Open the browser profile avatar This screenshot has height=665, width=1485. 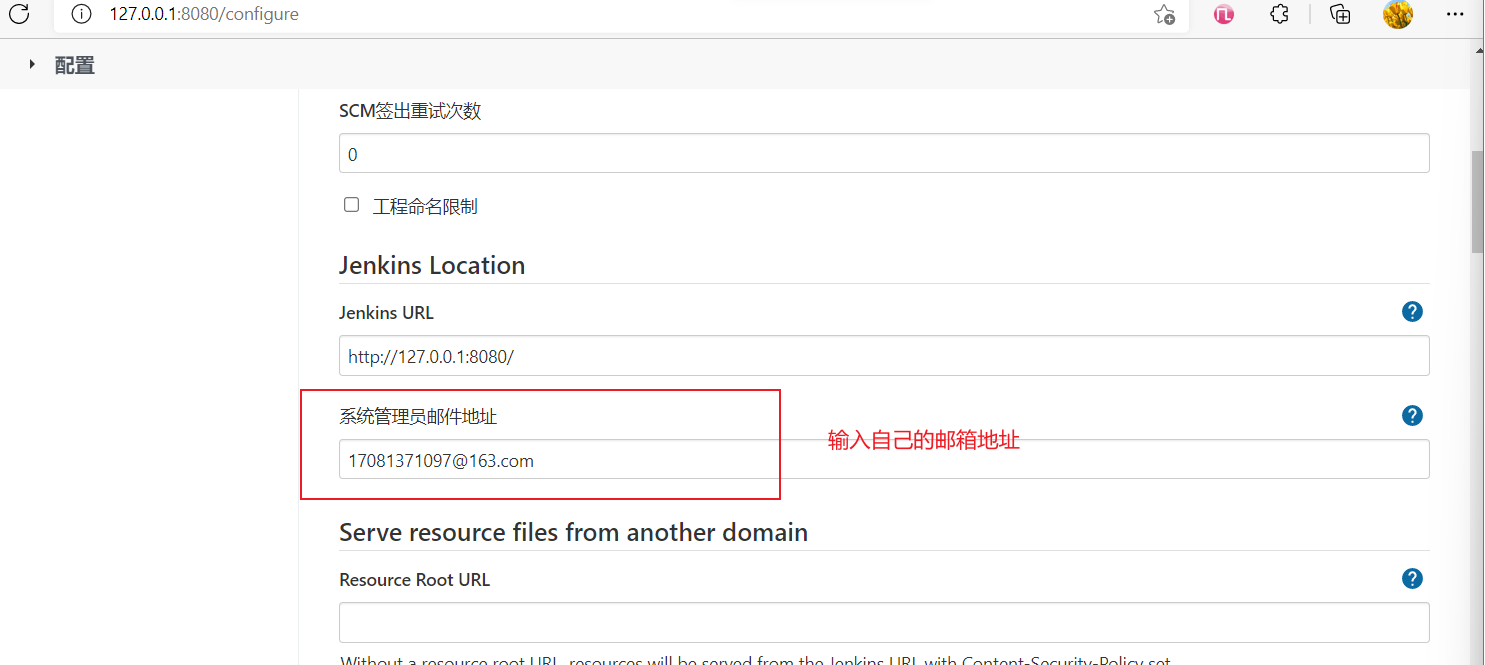[1398, 14]
